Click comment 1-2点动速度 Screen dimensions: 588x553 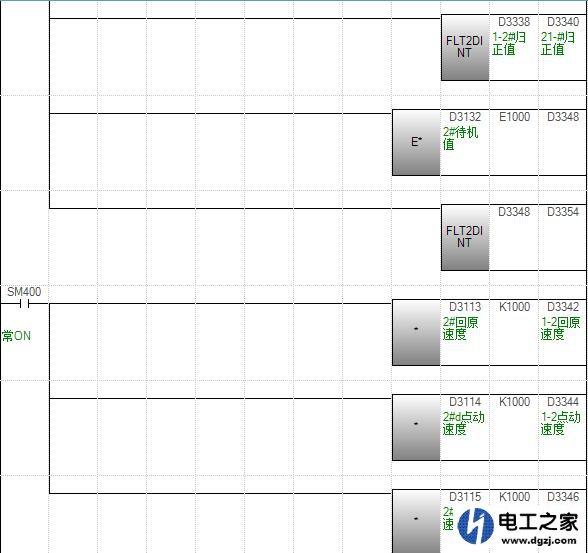(560, 423)
